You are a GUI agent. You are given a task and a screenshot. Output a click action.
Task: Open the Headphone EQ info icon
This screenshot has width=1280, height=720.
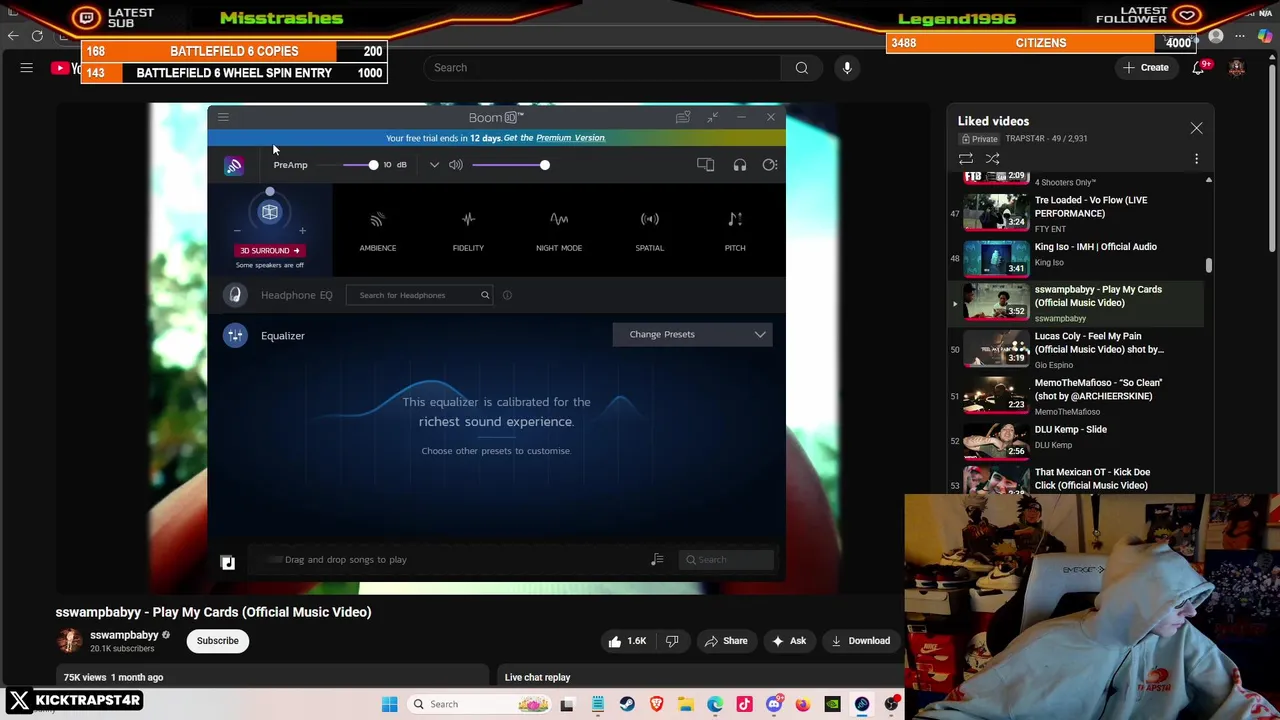507,295
